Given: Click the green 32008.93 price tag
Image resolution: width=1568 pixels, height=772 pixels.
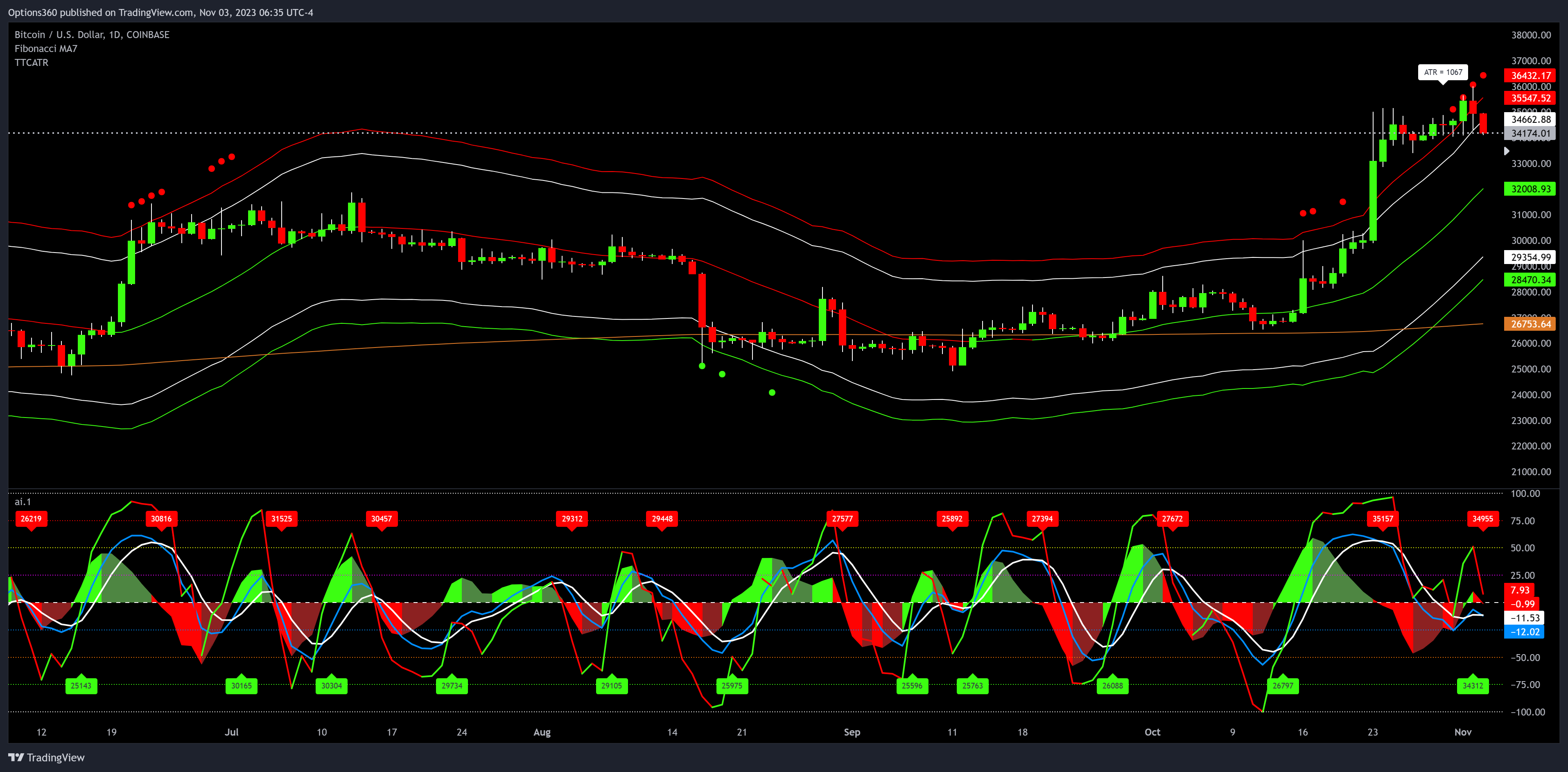Looking at the screenshot, I should [x=1530, y=189].
